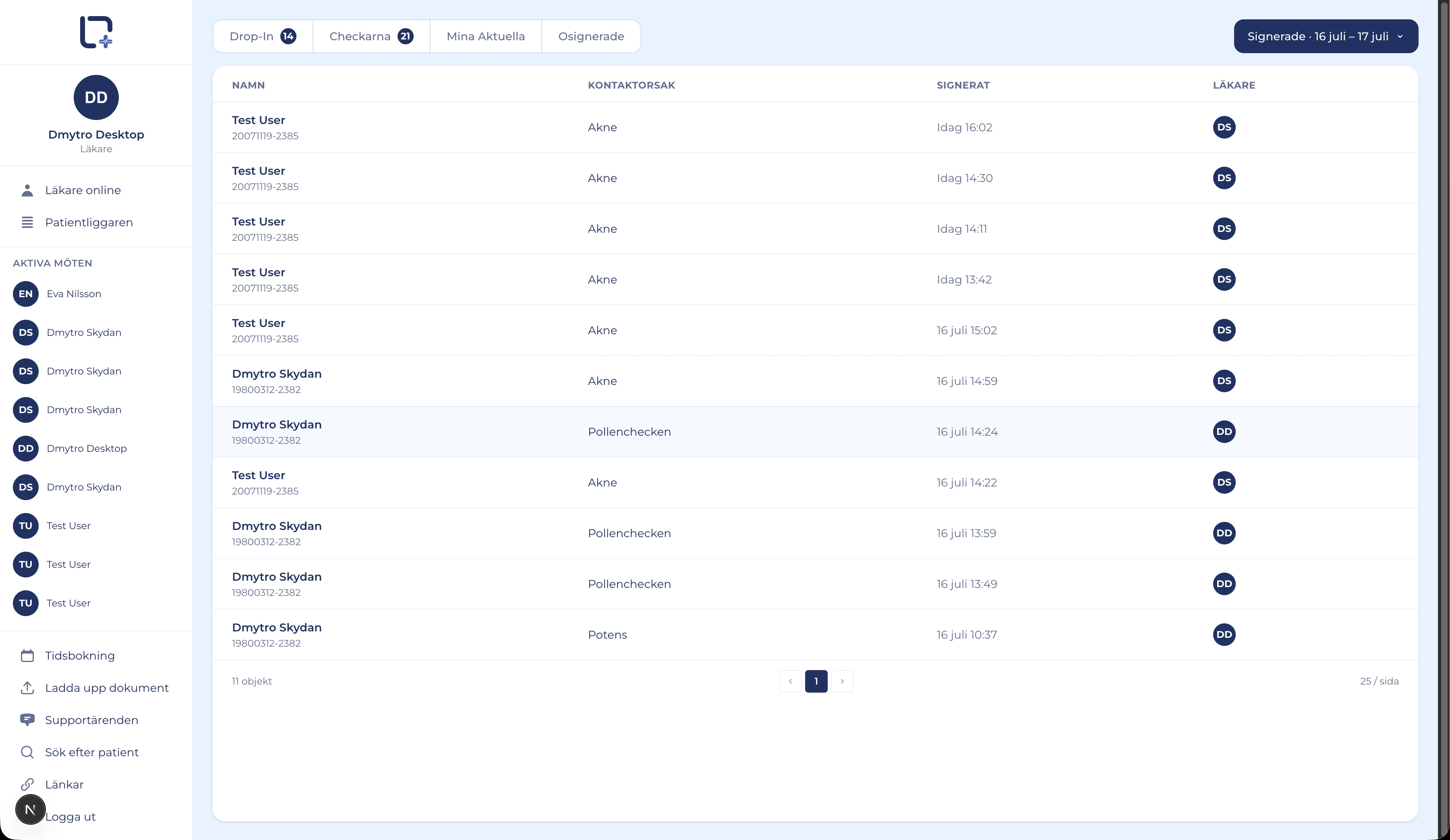The width and height of the screenshot is (1450, 840).
Task: Click the Idag 14:11 signed time
Action: point(961,229)
